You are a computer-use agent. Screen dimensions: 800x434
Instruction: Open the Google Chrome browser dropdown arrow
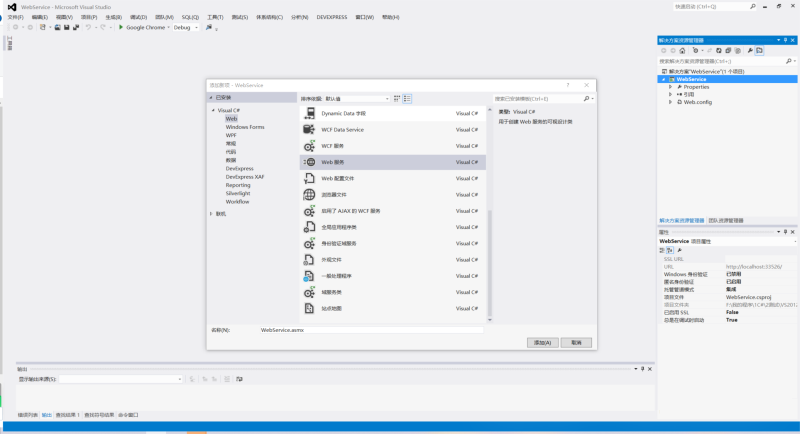[168, 28]
